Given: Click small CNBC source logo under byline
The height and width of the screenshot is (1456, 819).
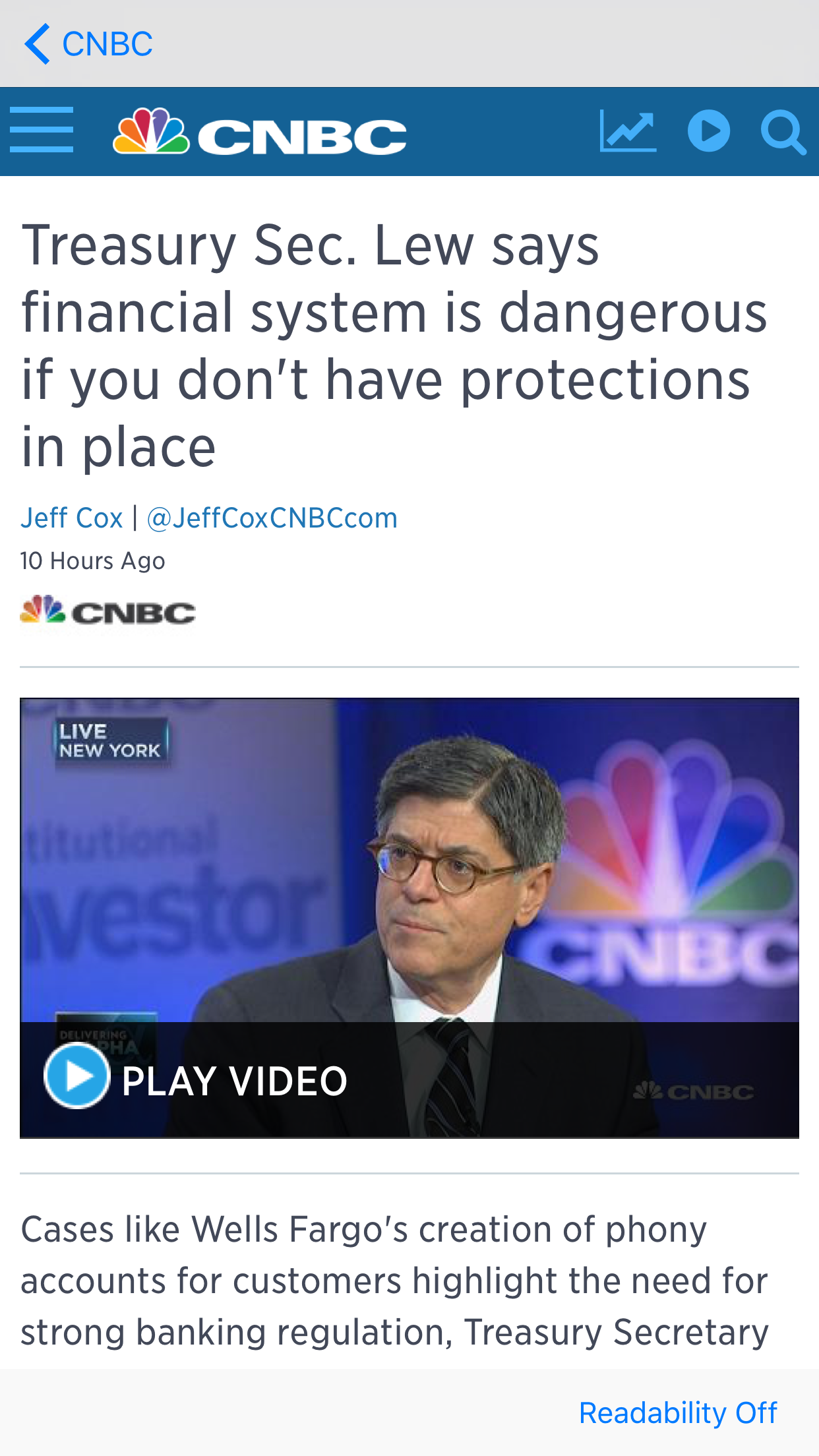Looking at the screenshot, I should tap(108, 611).
